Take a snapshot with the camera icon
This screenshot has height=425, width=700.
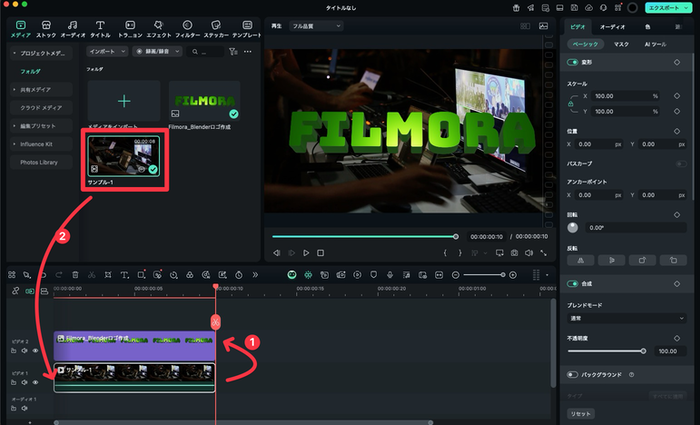(x=513, y=253)
